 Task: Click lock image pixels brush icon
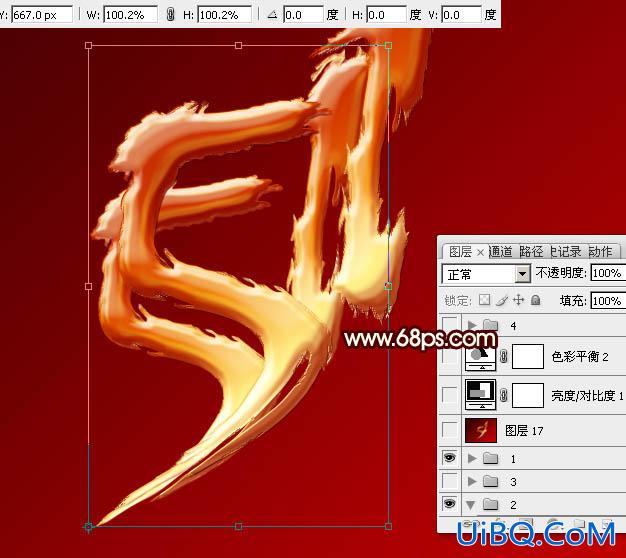pyautogui.click(x=502, y=300)
